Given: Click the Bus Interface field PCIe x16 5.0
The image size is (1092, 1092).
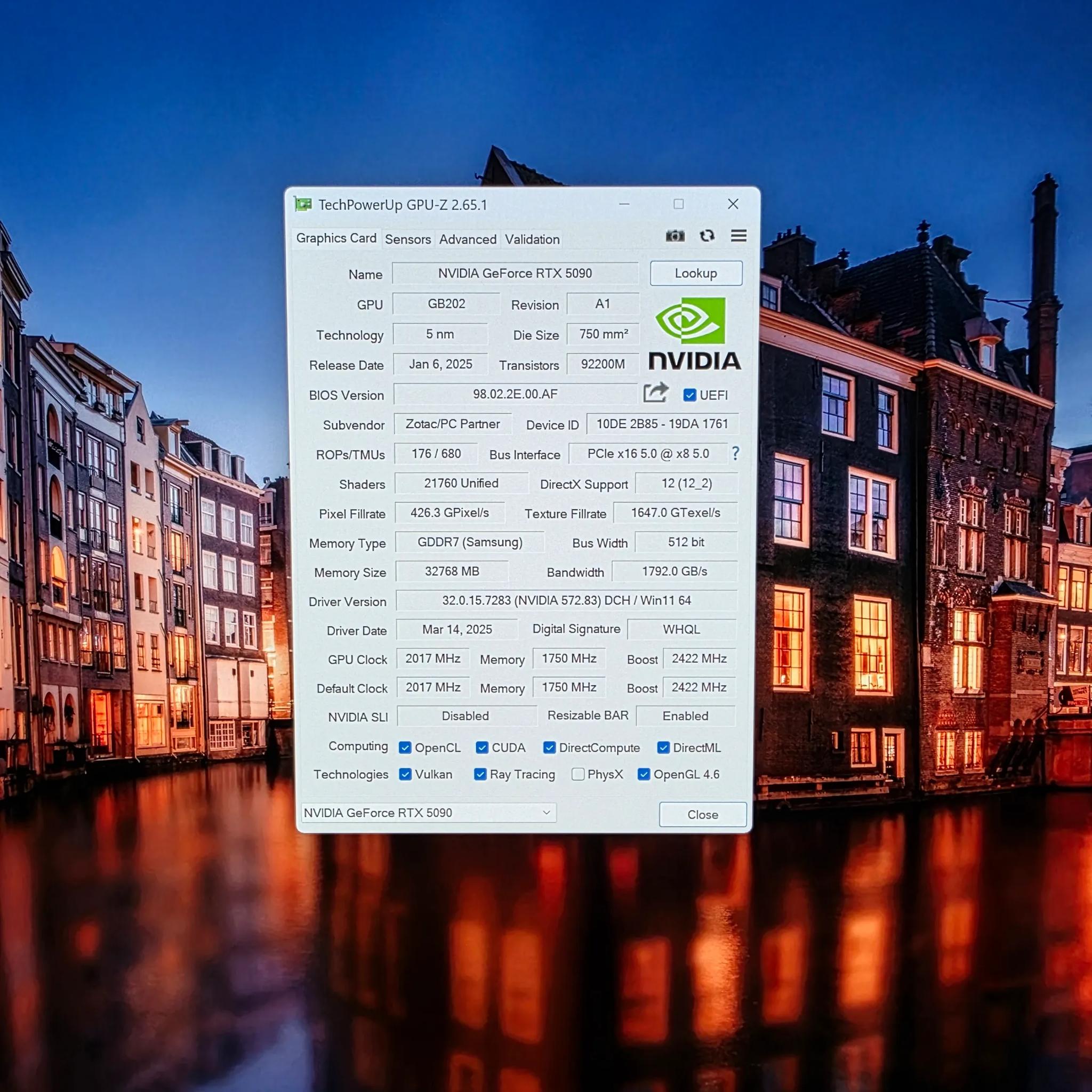Looking at the screenshot, I should [648, 453].
